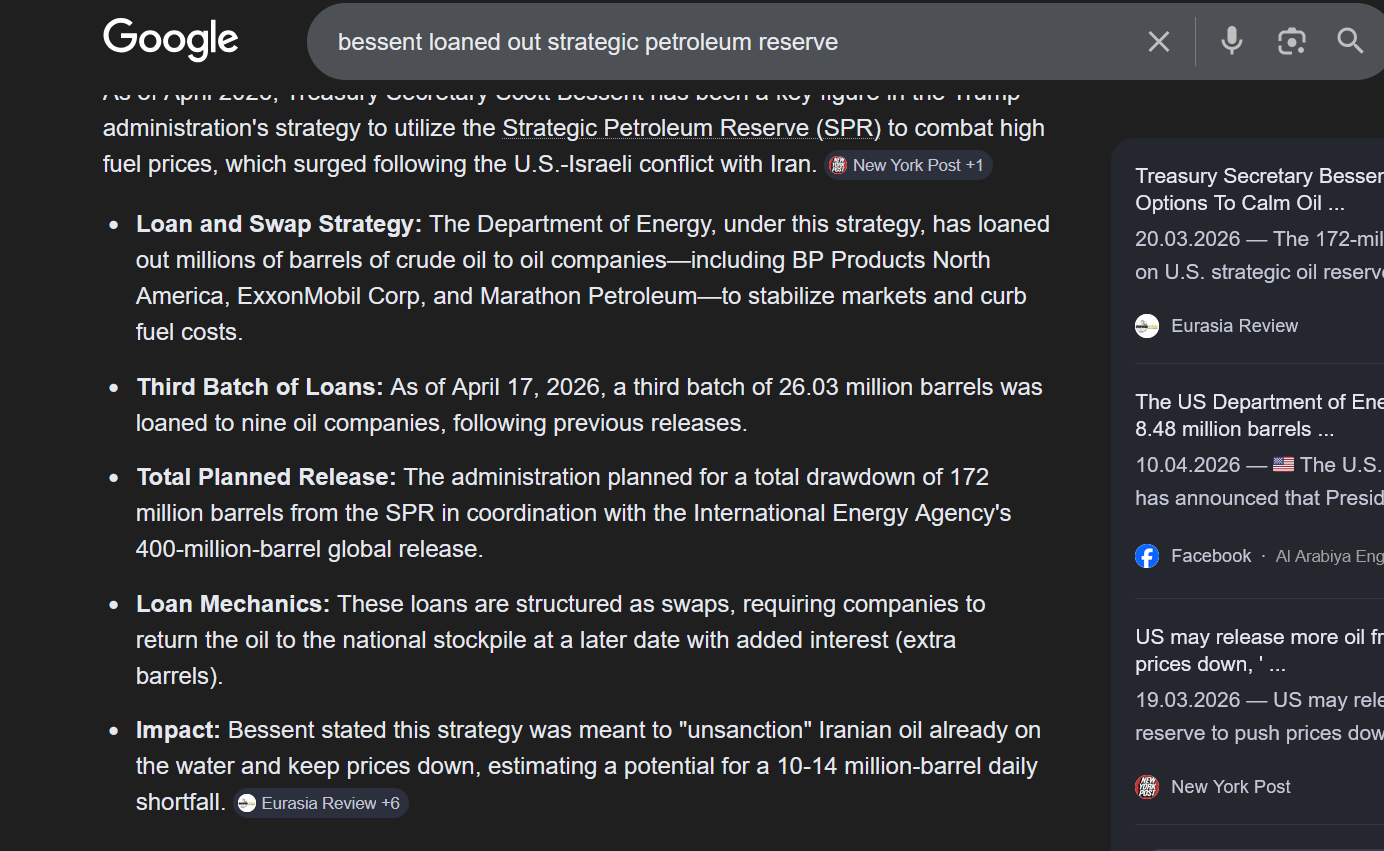The height and width of the screenshot is (851, 1384).
Task: Open the Eurasia Review +6 source chip
Action: (321, 803)
